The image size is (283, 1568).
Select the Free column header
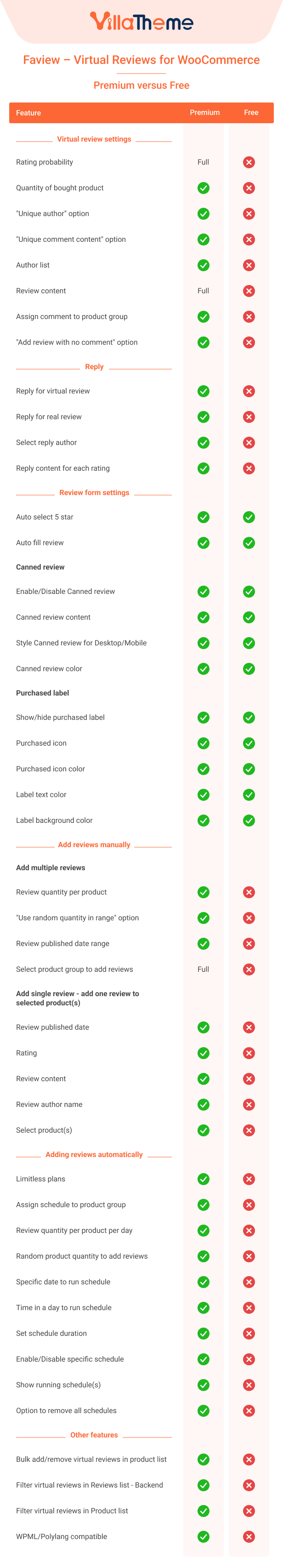251,113
